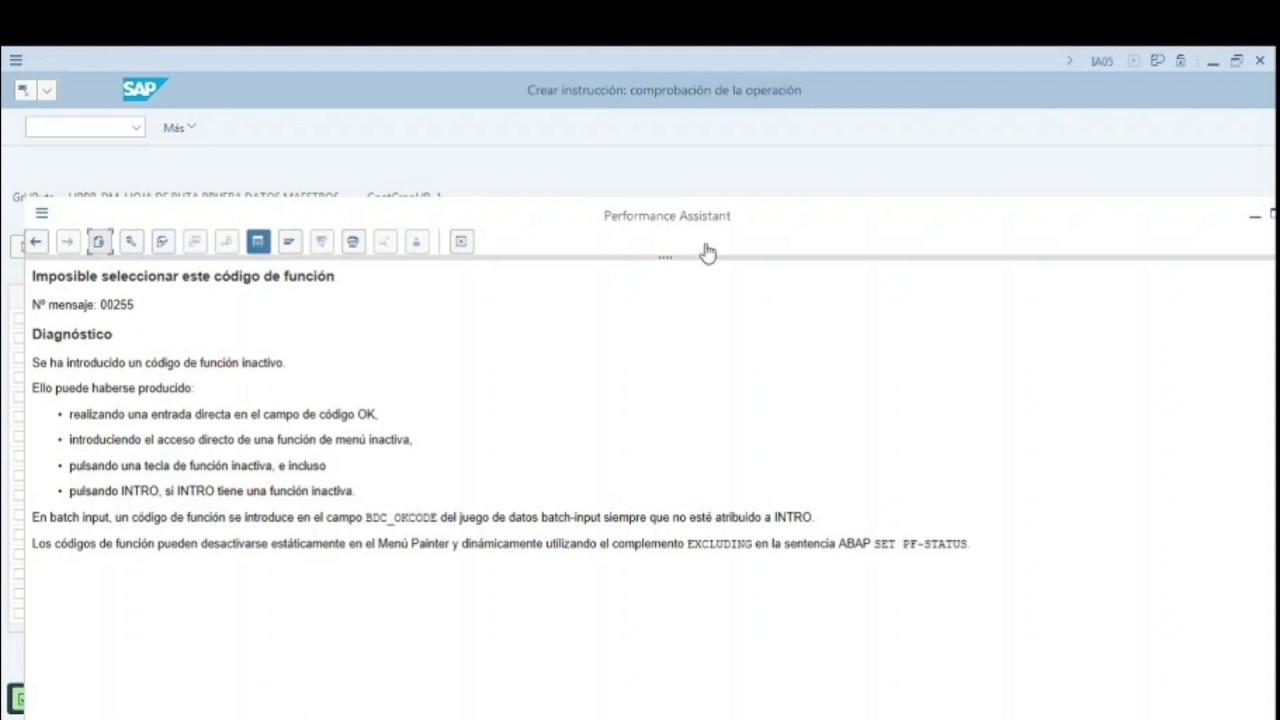This screenshot has height=720, width=1280.
Task: Click the session icon left of the SAP logo
Action: point(23,90)
